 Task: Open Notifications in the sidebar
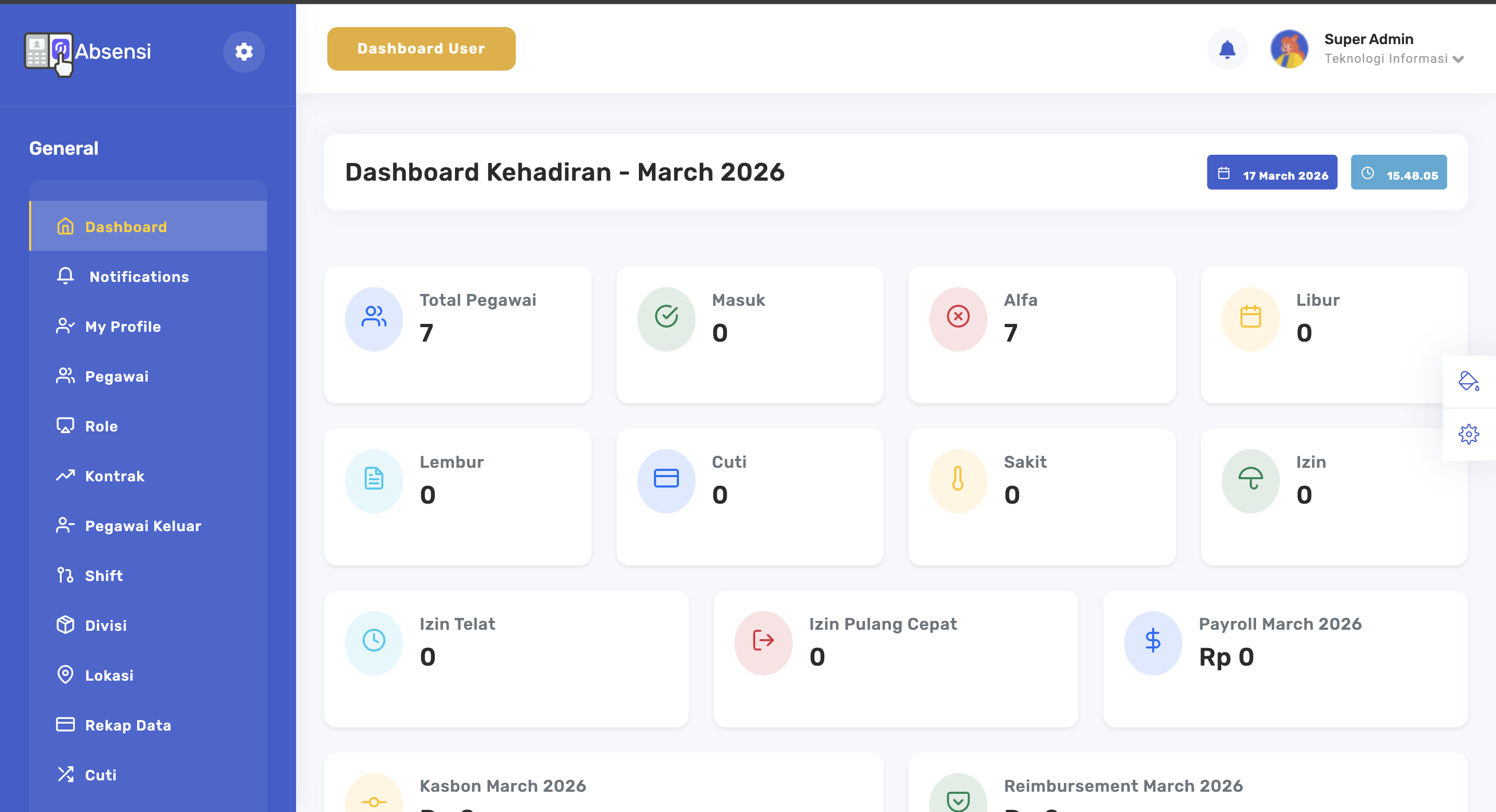point(139,277)
